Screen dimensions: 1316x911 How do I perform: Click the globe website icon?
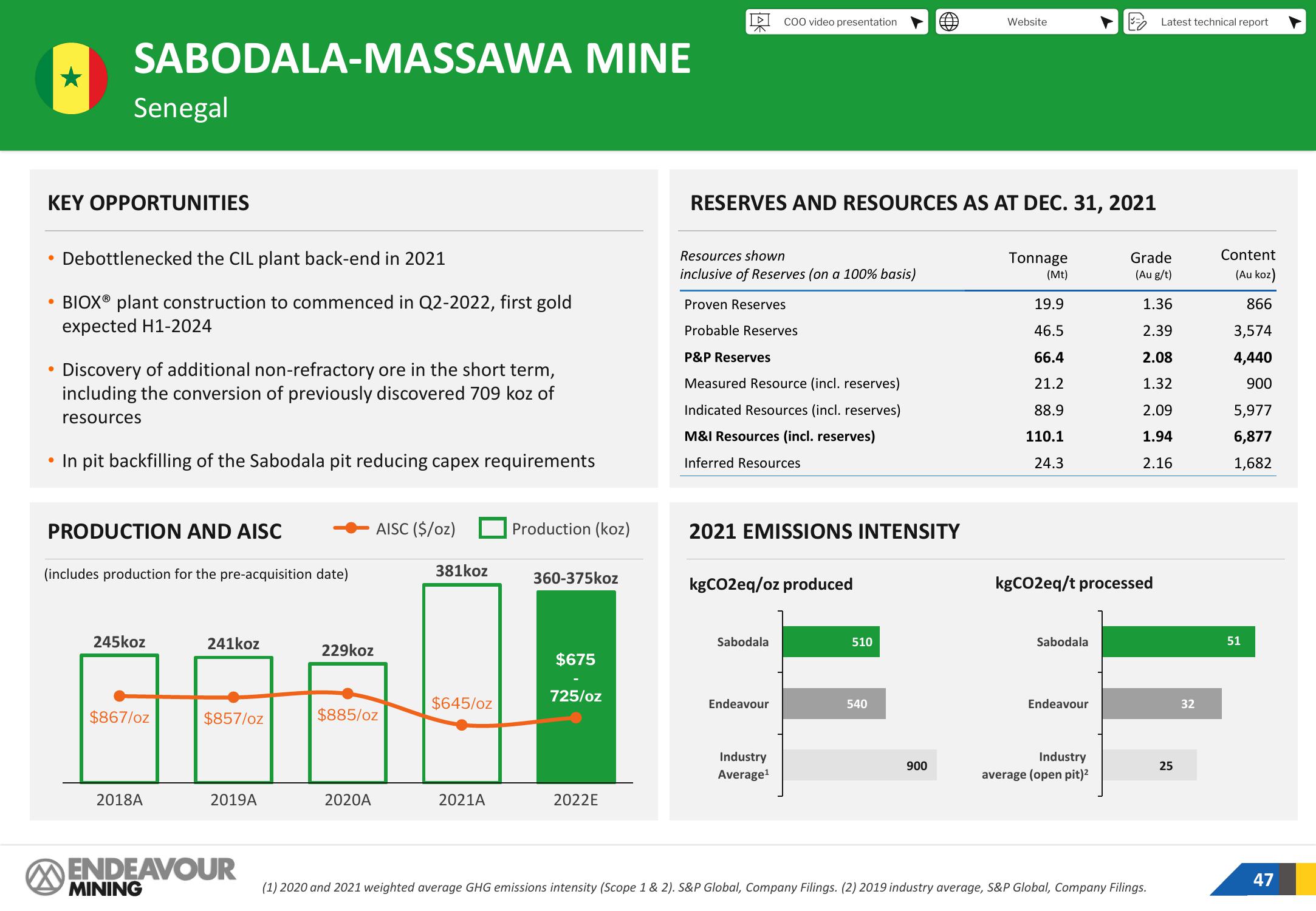pyautogui.click(x=949, y=22)
